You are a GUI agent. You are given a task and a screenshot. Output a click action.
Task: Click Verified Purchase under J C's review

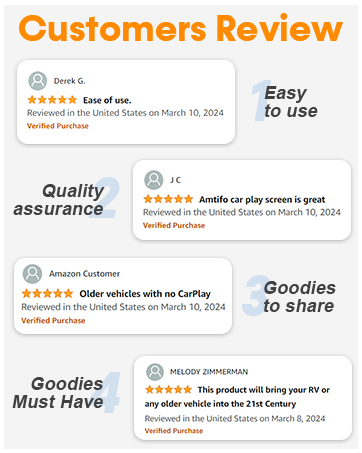174,225
